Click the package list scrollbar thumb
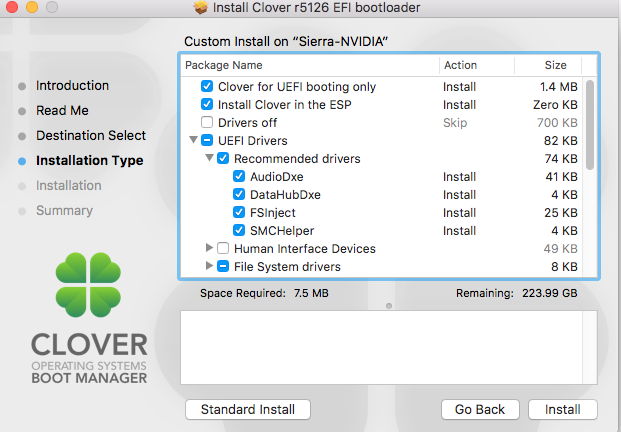 pos(590,125)
